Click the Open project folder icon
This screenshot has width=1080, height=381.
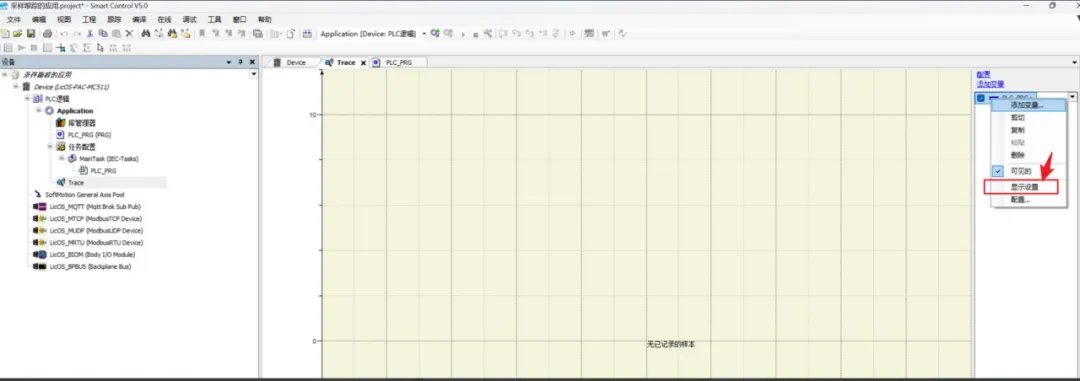18,33
